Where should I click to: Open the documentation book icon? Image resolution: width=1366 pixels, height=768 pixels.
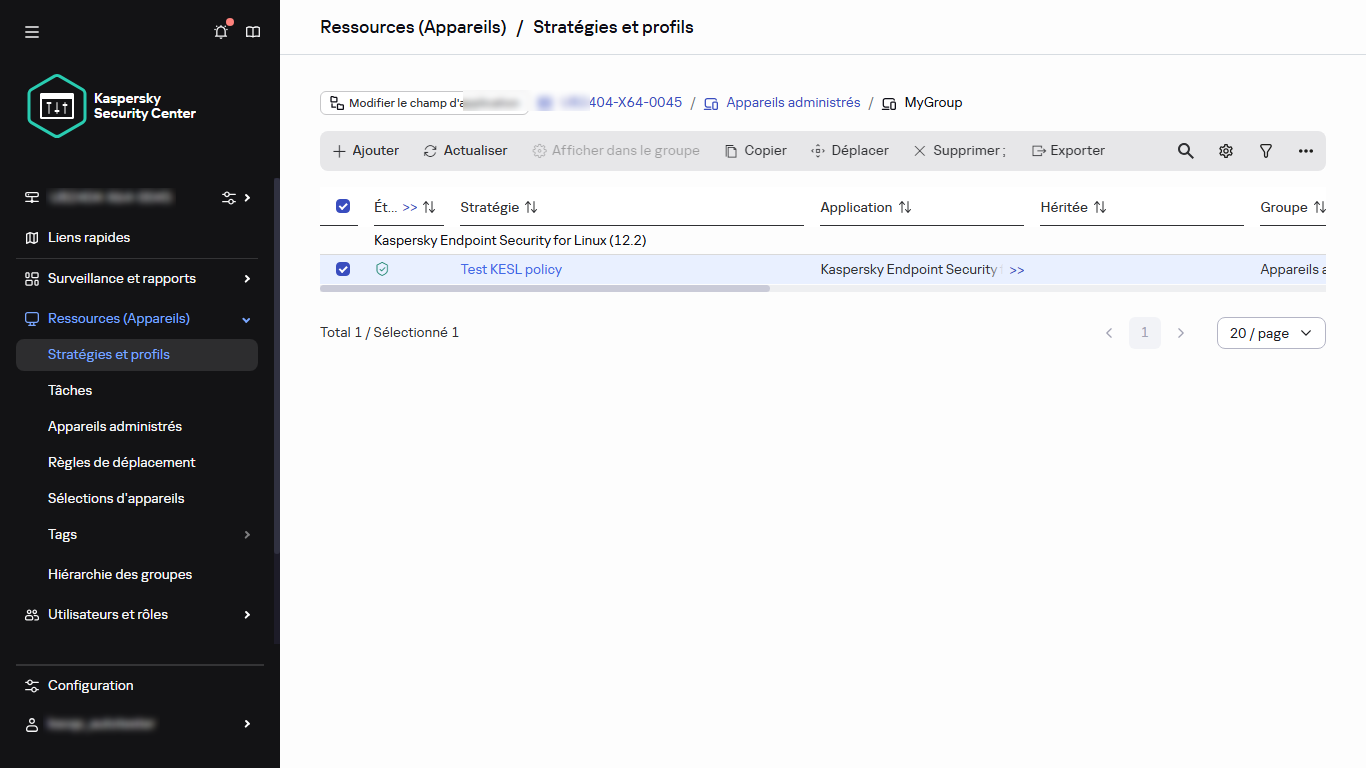tap(253, 32)
